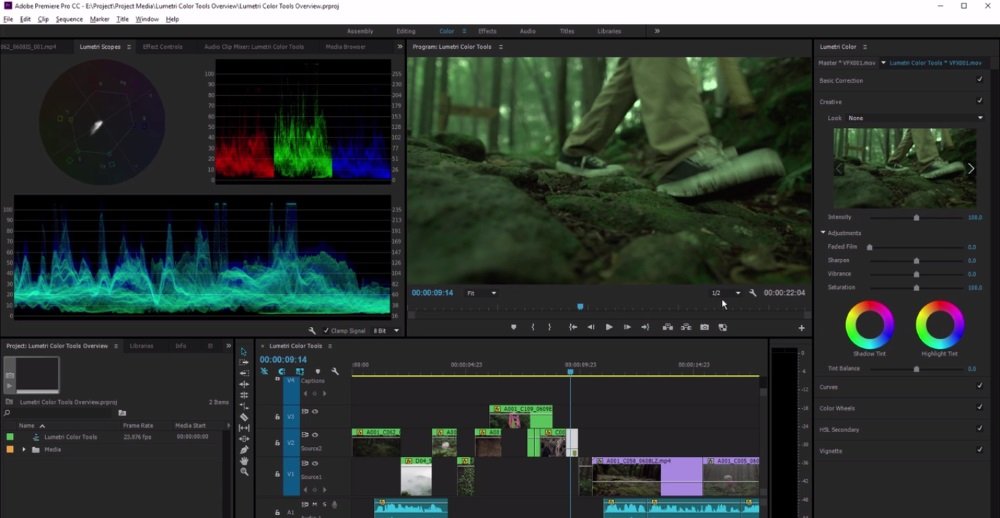Screen dimensions: 1000x518
Task: Go to In point
Action: point(573,327)
